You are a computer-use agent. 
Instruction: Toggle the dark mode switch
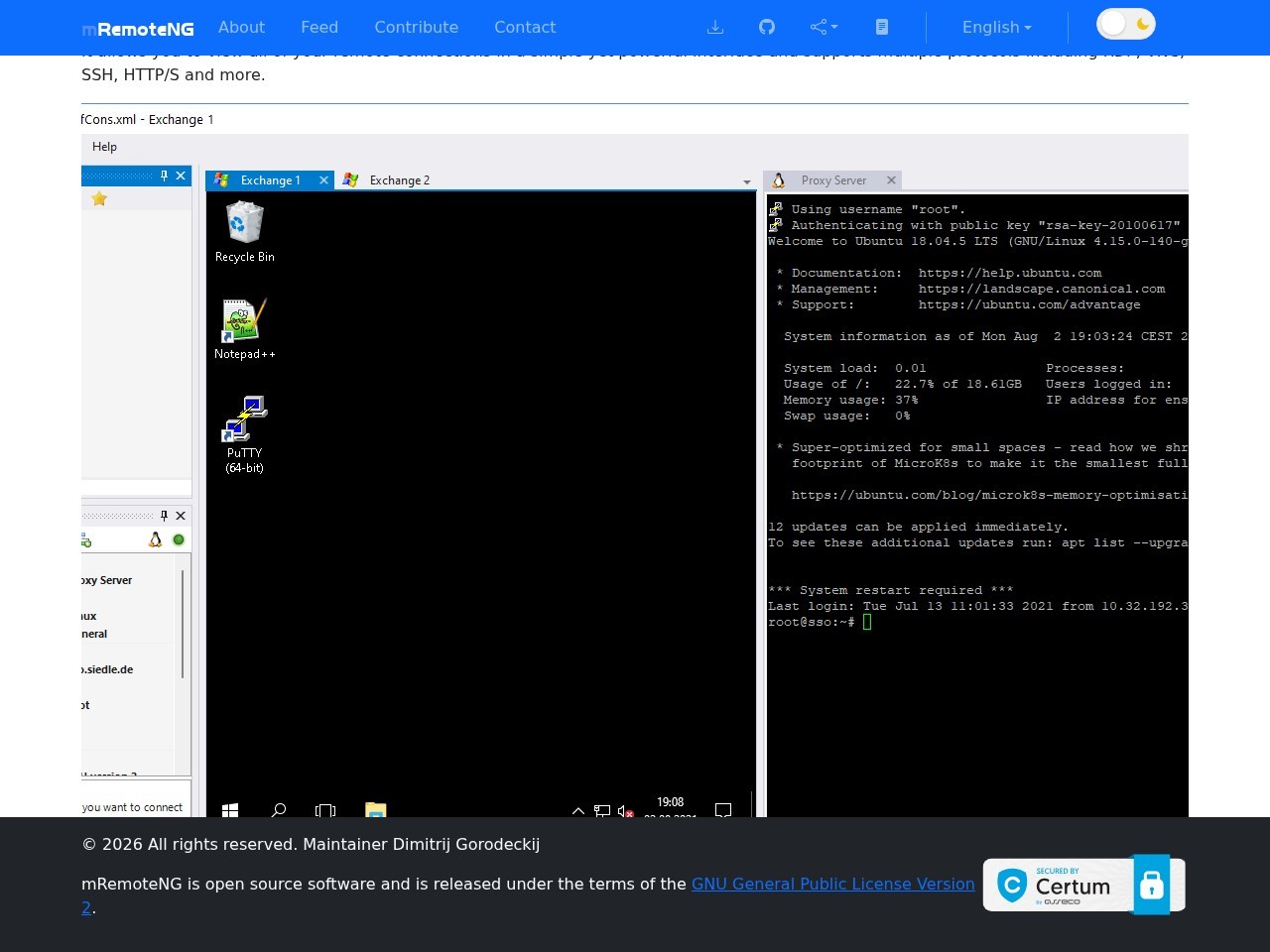coord(1125,24)
